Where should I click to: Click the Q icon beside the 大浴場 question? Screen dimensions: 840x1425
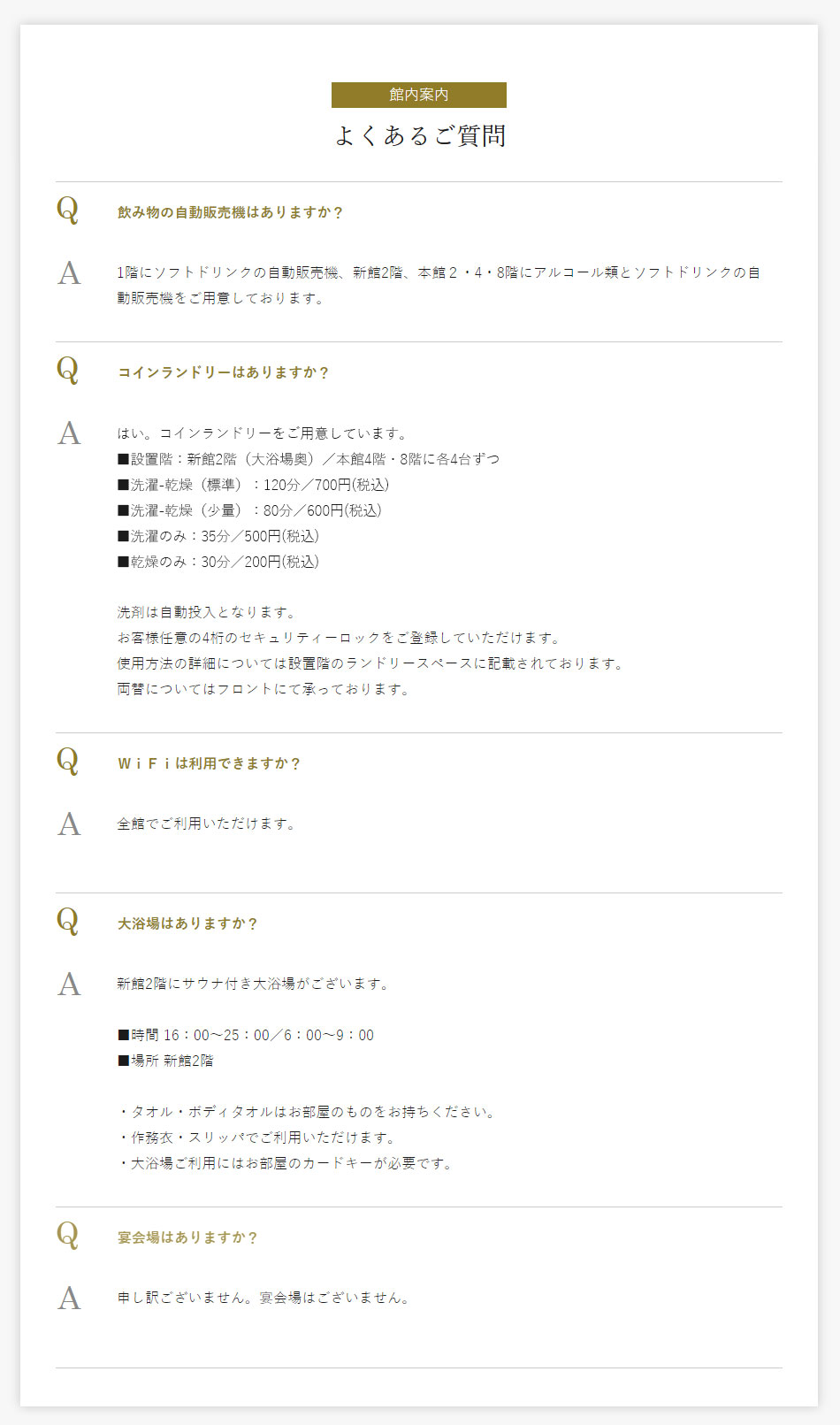(x=68, y=922)
